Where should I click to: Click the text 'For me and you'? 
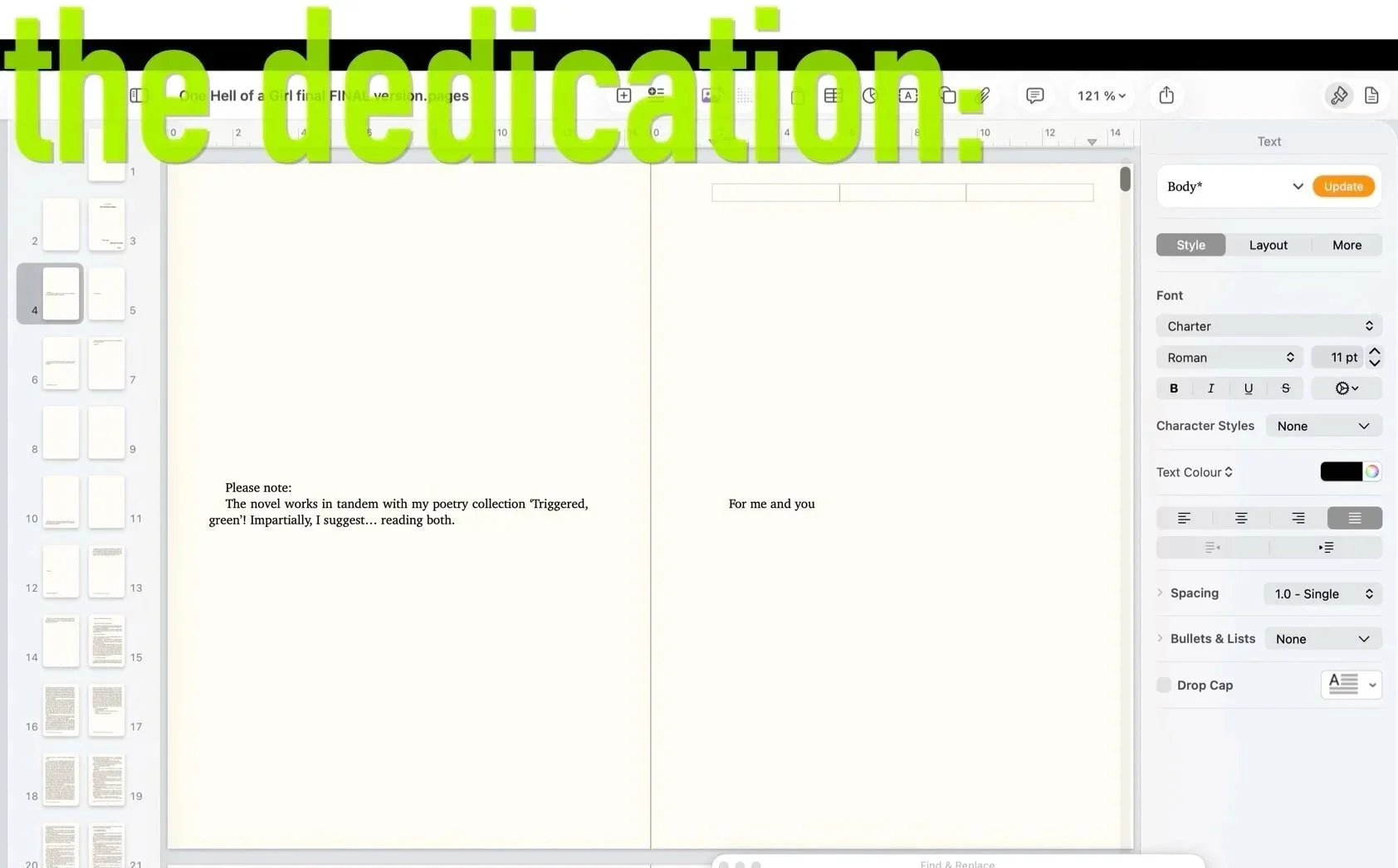(771, 504)
